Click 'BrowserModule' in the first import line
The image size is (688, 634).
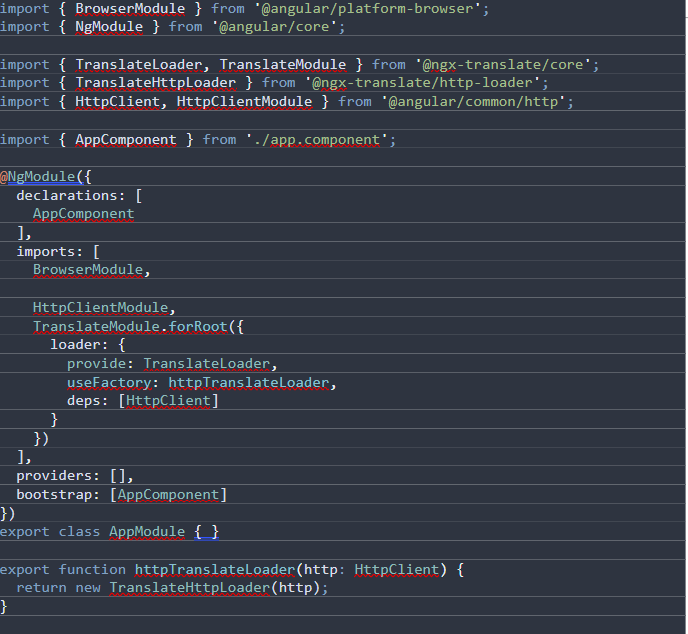130,8
